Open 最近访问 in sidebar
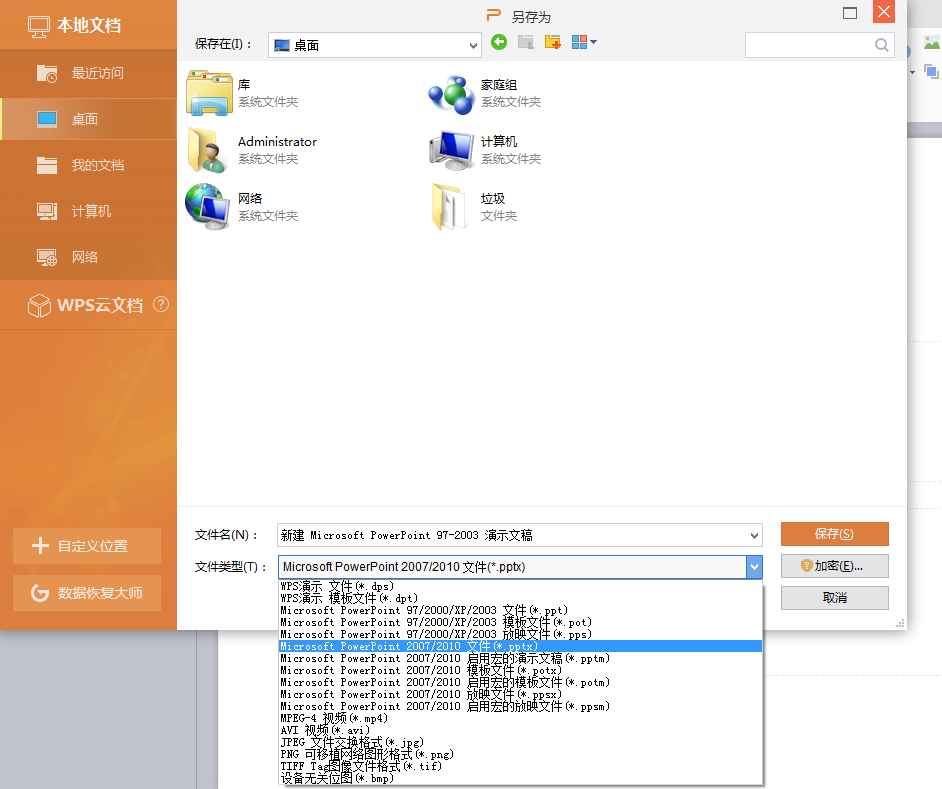This screenshot has height=789, width=942. [88, 73]
